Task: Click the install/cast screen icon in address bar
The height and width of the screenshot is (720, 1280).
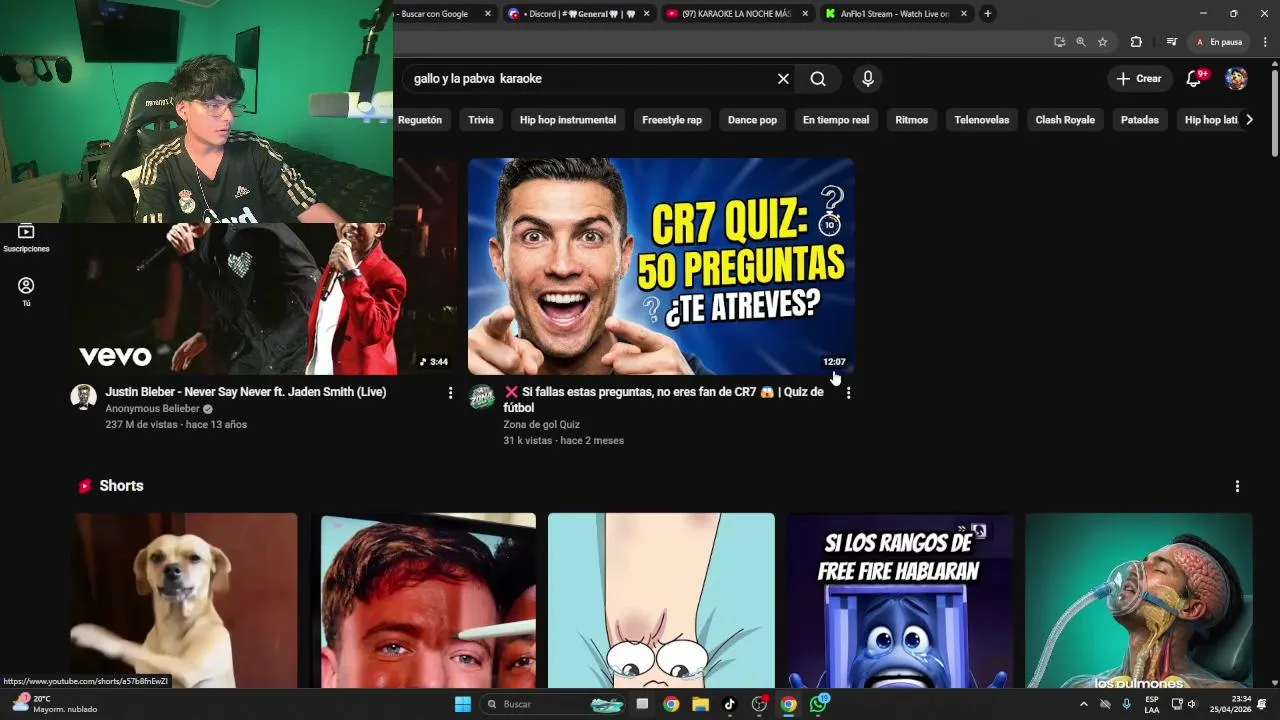Action: pyautogui.click(x=1059, y=42)
